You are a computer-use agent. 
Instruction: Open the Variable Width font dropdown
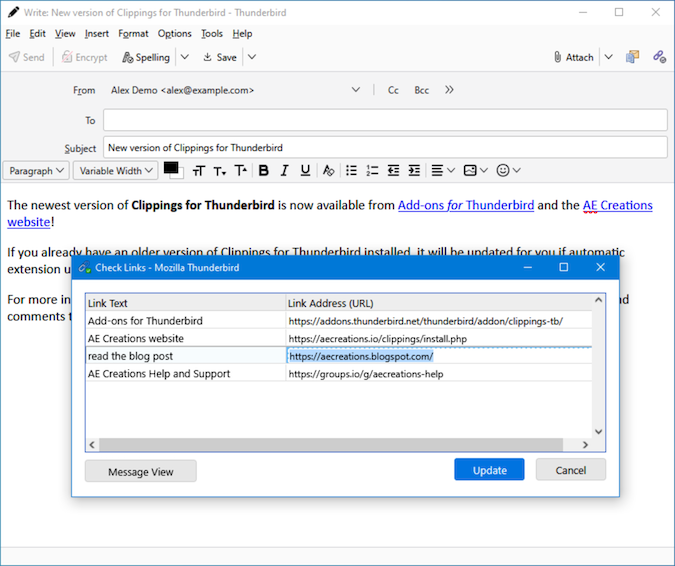pos(115,171)
